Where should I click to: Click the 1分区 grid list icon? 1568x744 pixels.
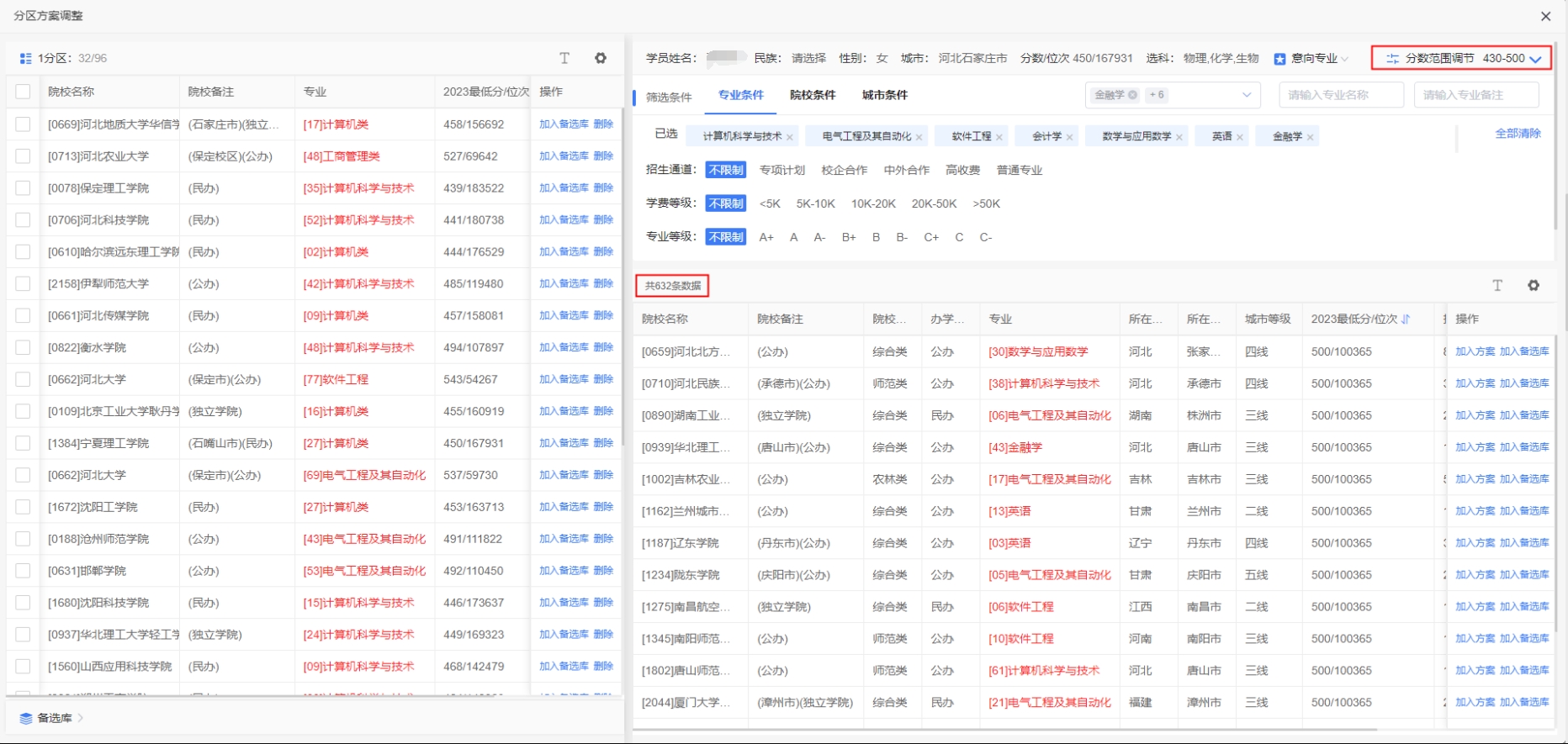pos(25,58)
